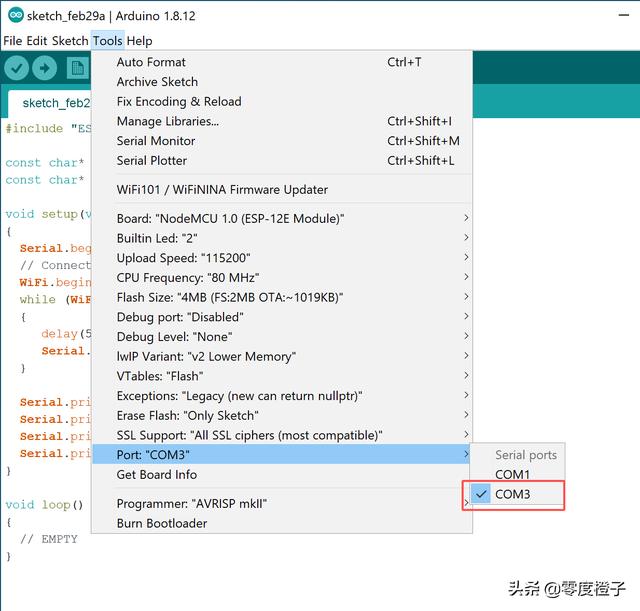The image size is (640, 611).
Task: Expand the Flash Size 4MB submenu
Action: [282, 297]
